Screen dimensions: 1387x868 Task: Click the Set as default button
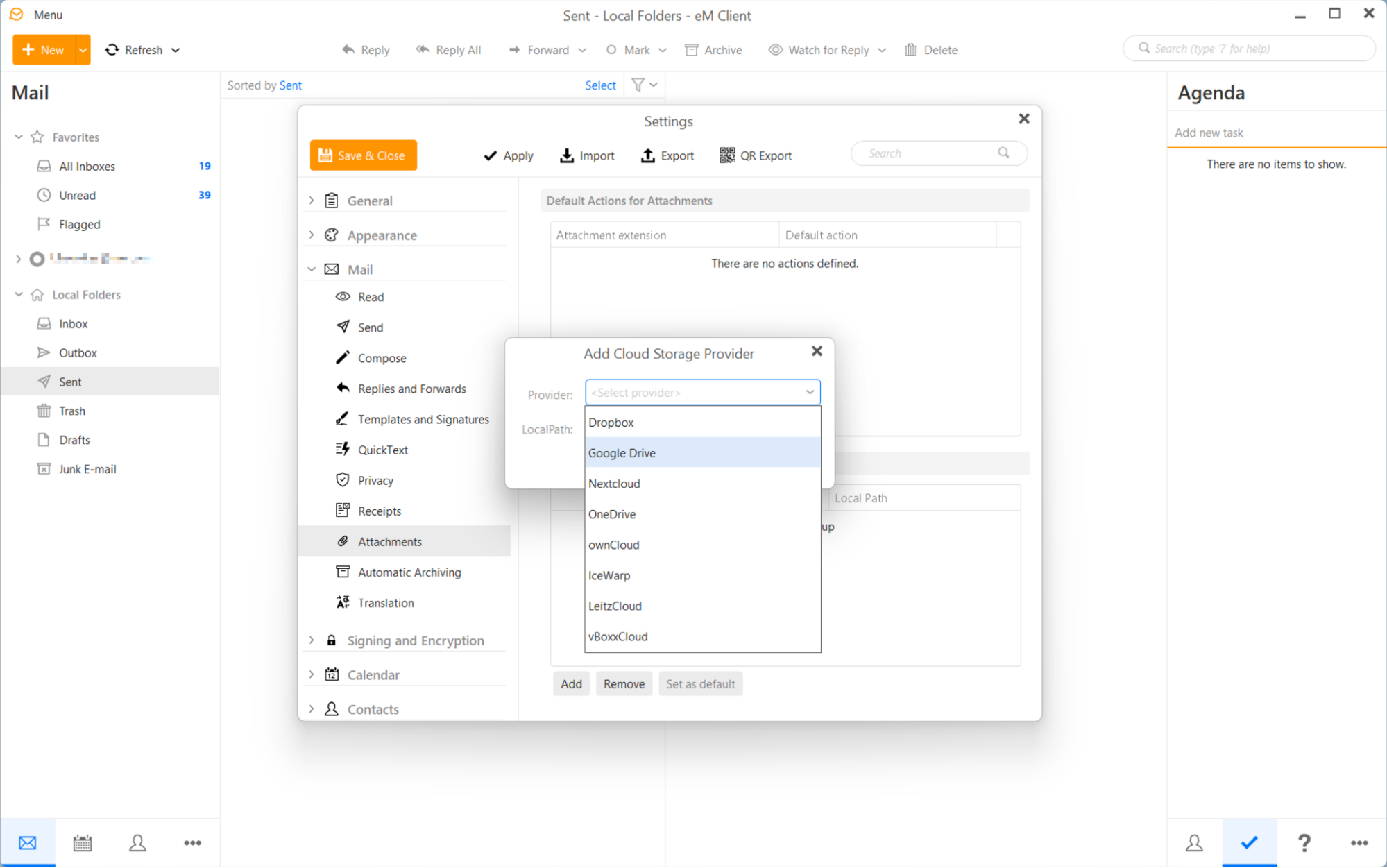coord(700,684)
